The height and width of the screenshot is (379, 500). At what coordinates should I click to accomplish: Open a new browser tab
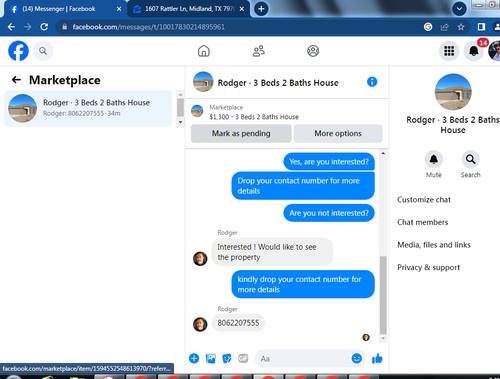tap(261, 9)
